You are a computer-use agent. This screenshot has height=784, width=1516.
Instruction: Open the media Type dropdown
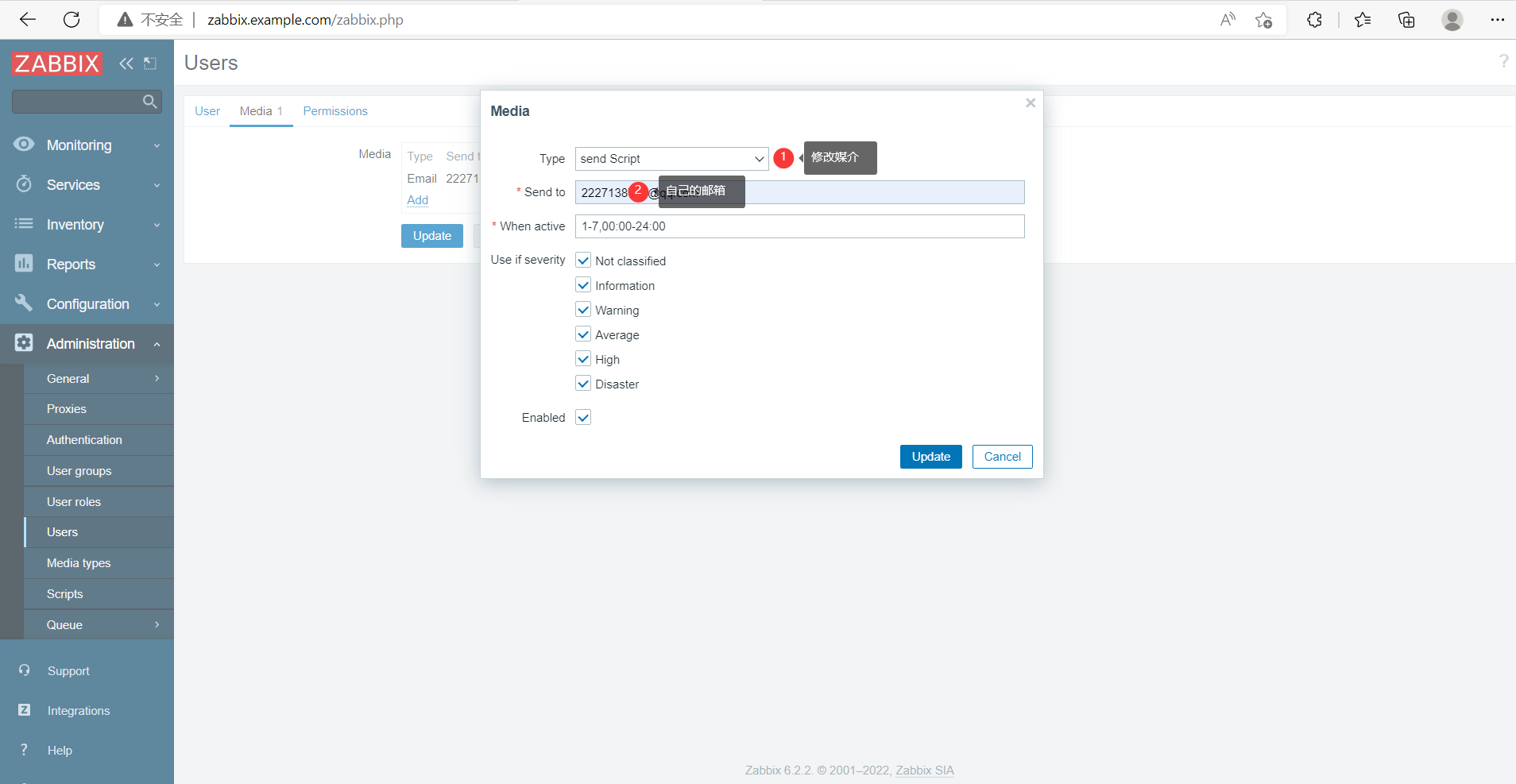click(671, 159)
